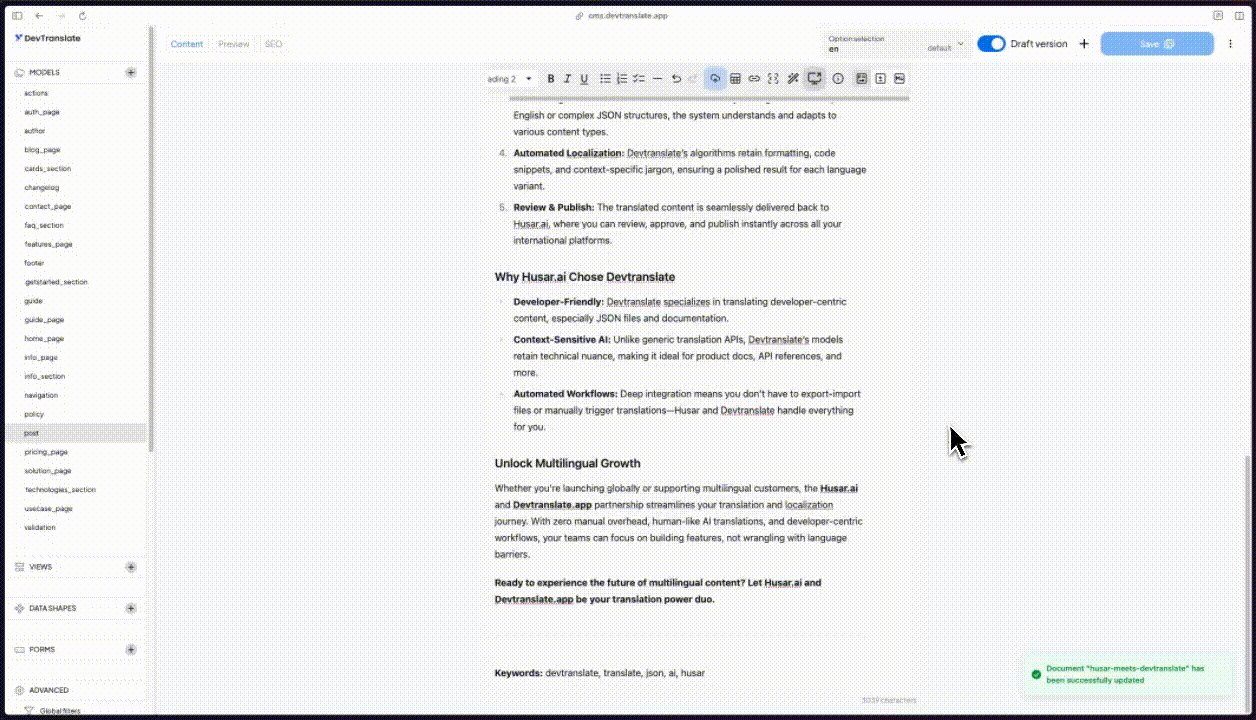The image size is (1256, 720).
Task: Click the bold Husar.ai link in paragraph
Action: click(839, 488)
